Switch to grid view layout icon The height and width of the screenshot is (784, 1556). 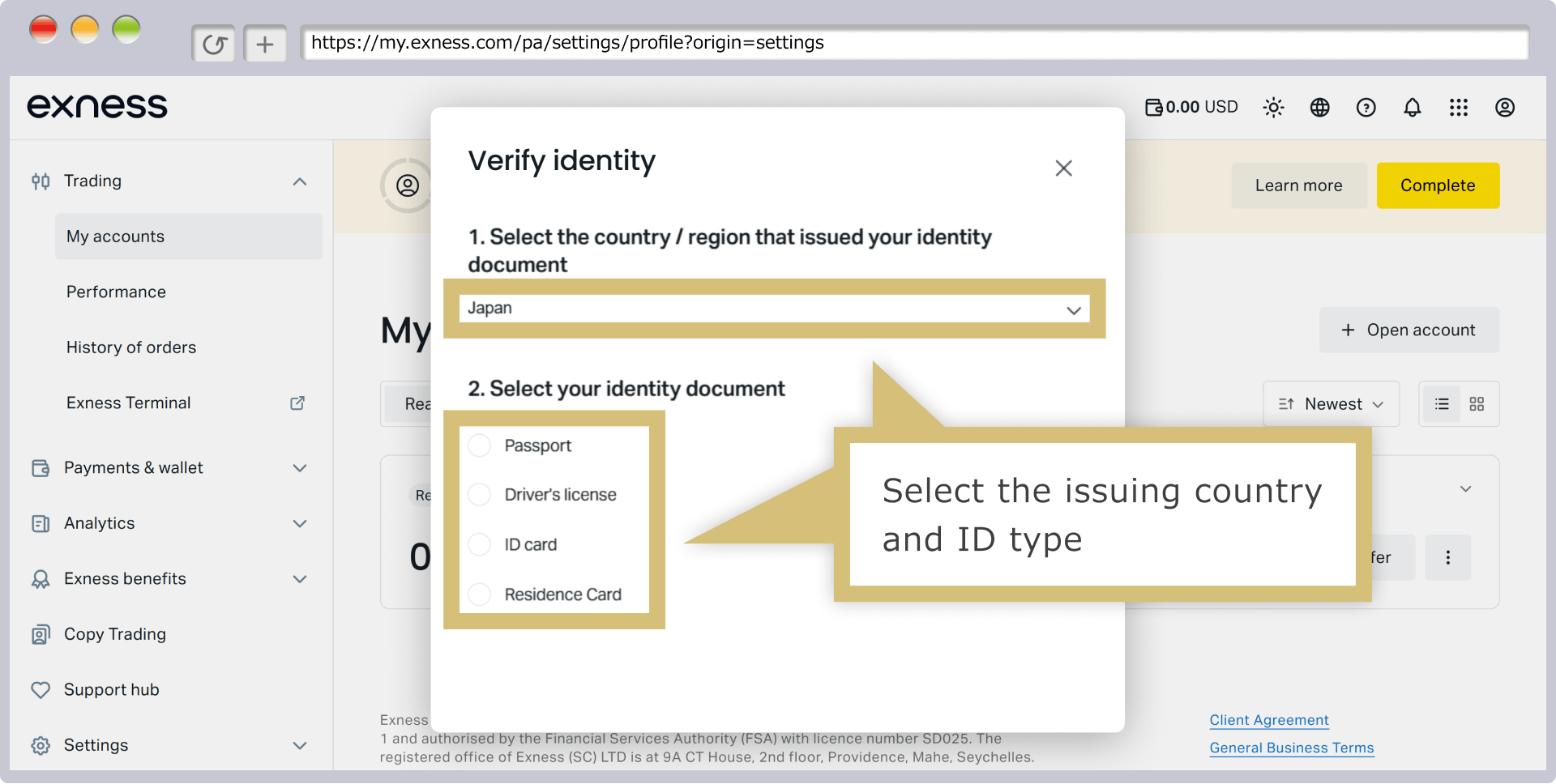[1477, 403]
